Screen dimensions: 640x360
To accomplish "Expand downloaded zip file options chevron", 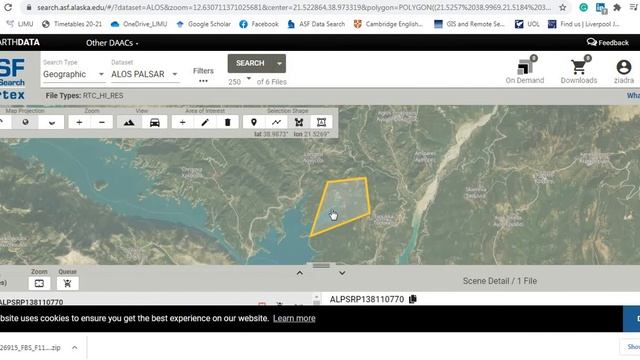I will pyautogui.click(x=75, y=348).
